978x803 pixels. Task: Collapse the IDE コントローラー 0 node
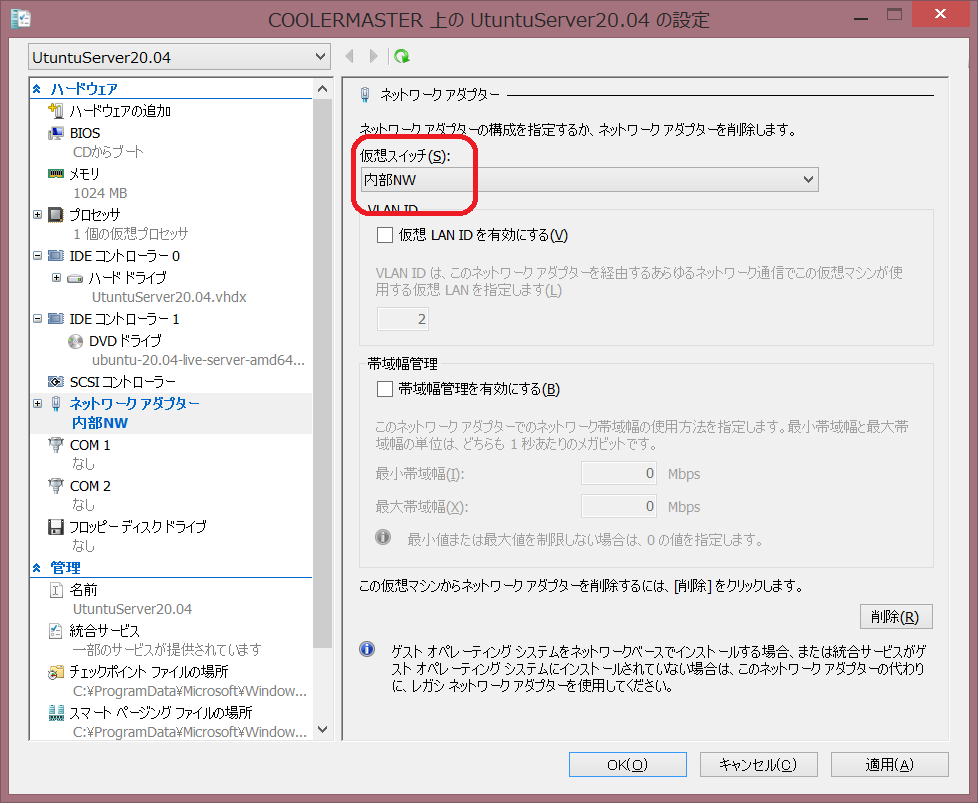(37, 256)
